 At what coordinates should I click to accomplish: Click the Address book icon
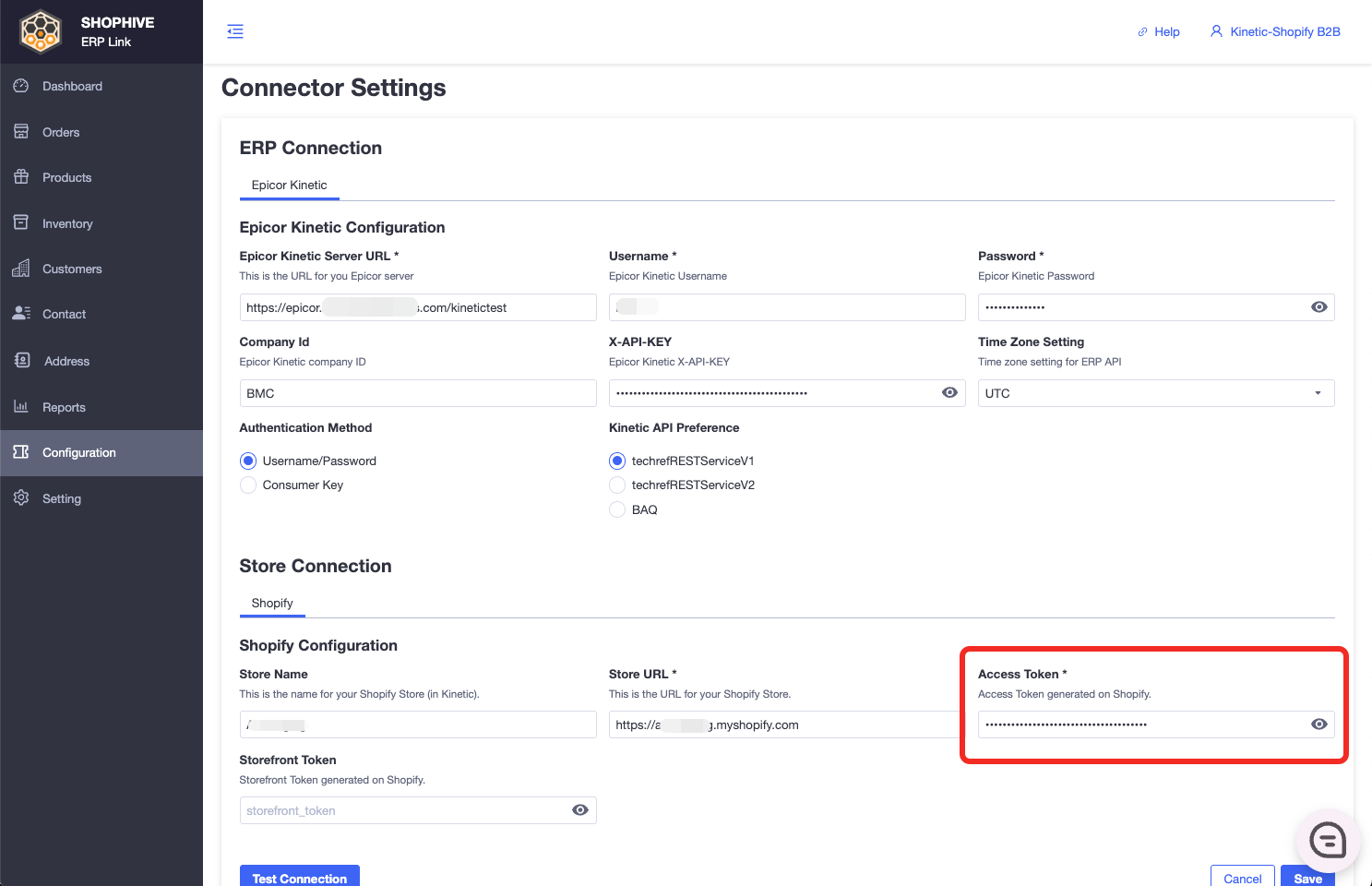22,361
